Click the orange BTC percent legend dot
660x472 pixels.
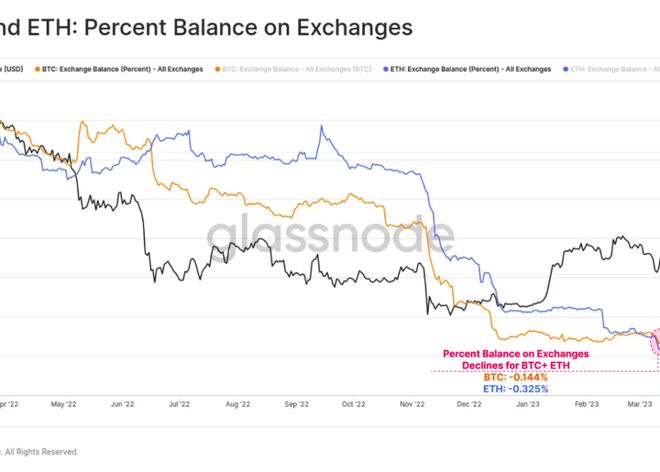37,69
